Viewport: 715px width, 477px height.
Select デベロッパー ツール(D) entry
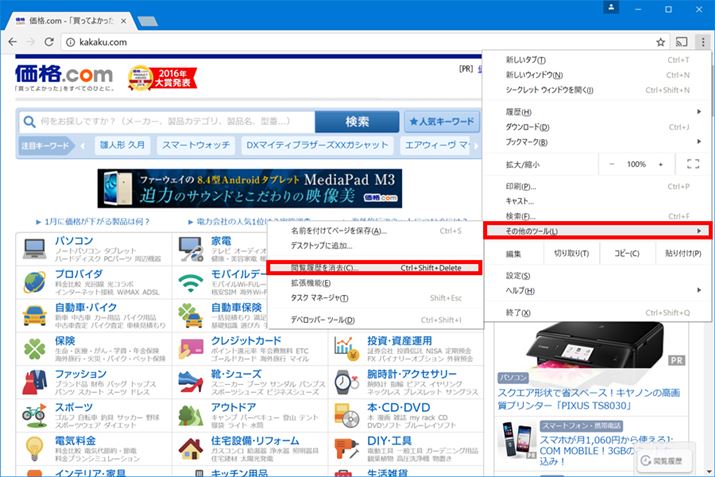pos(374,320)
